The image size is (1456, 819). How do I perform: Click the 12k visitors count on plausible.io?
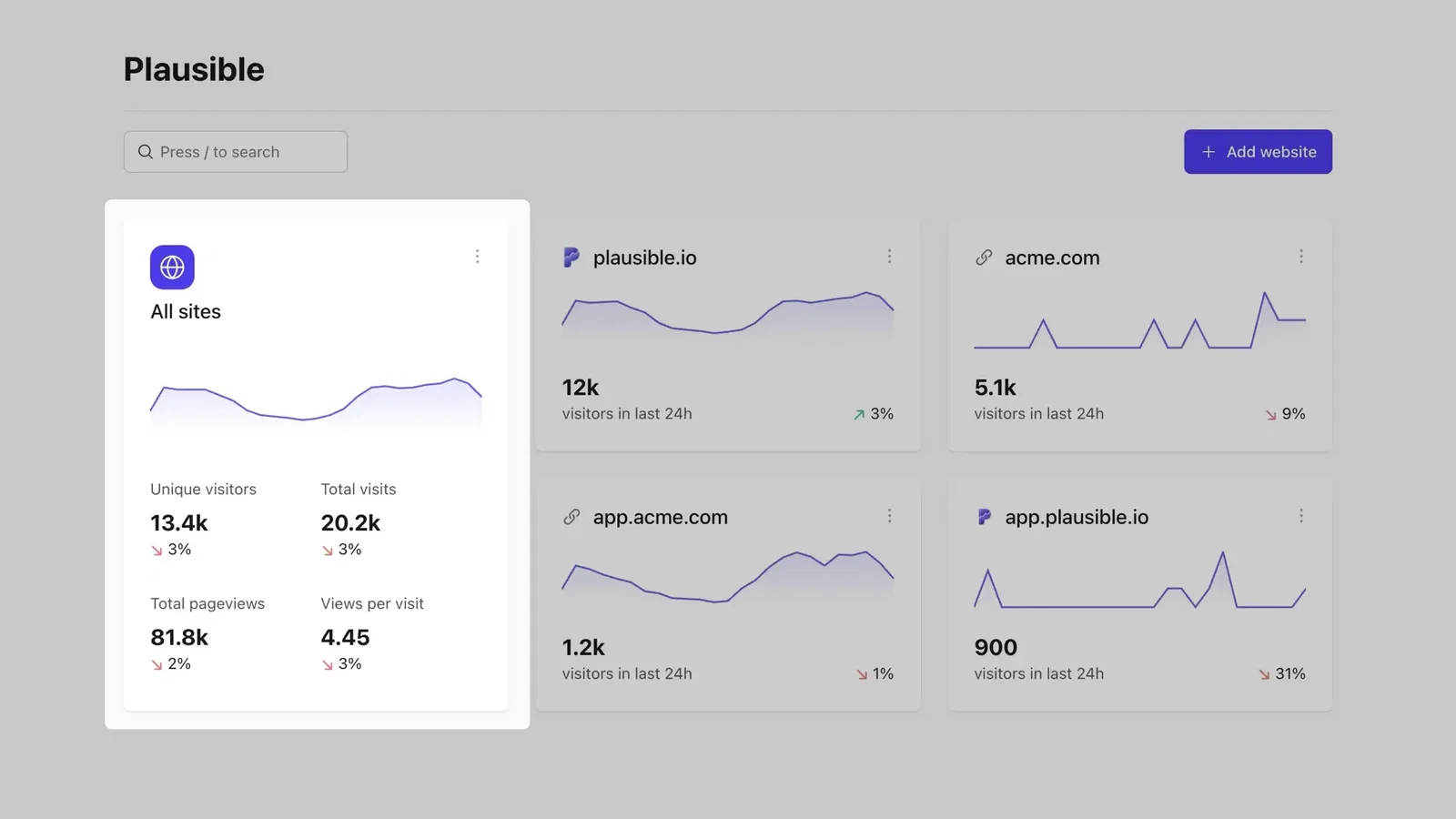click(580, 387)
